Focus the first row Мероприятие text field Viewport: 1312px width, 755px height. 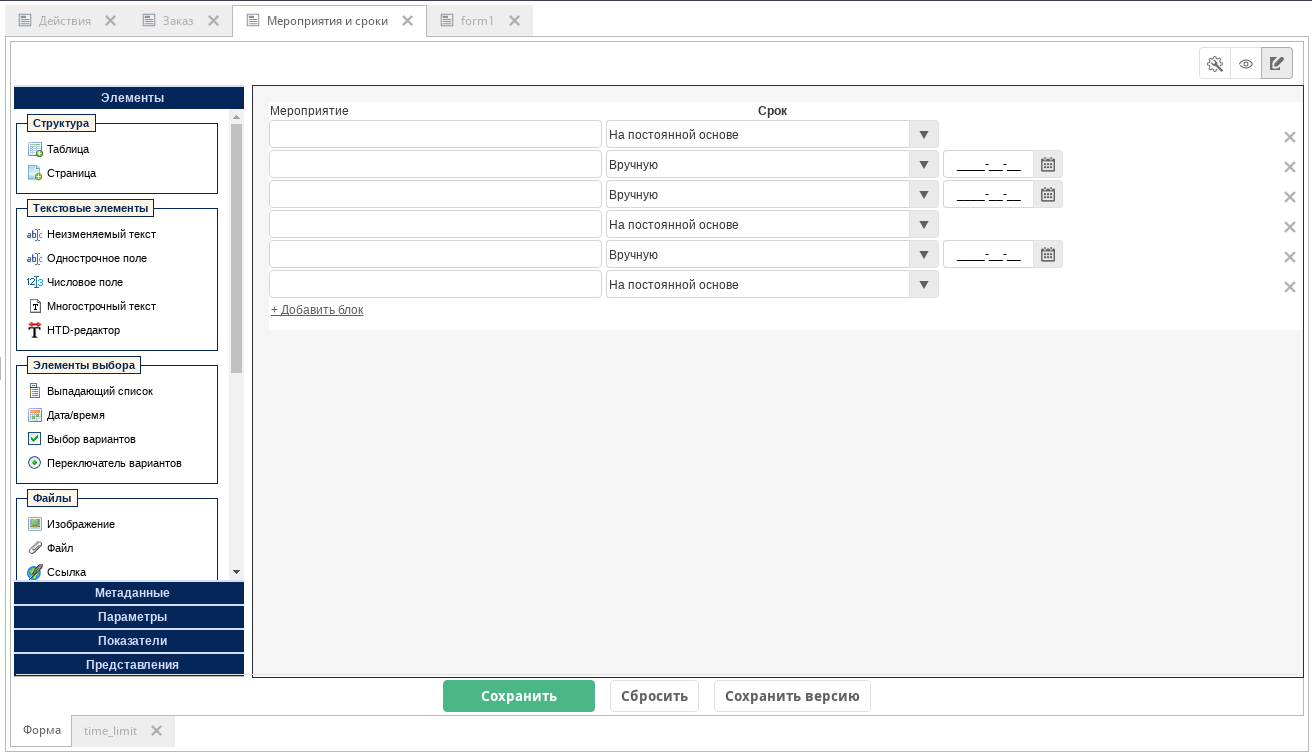click(435, 135)
